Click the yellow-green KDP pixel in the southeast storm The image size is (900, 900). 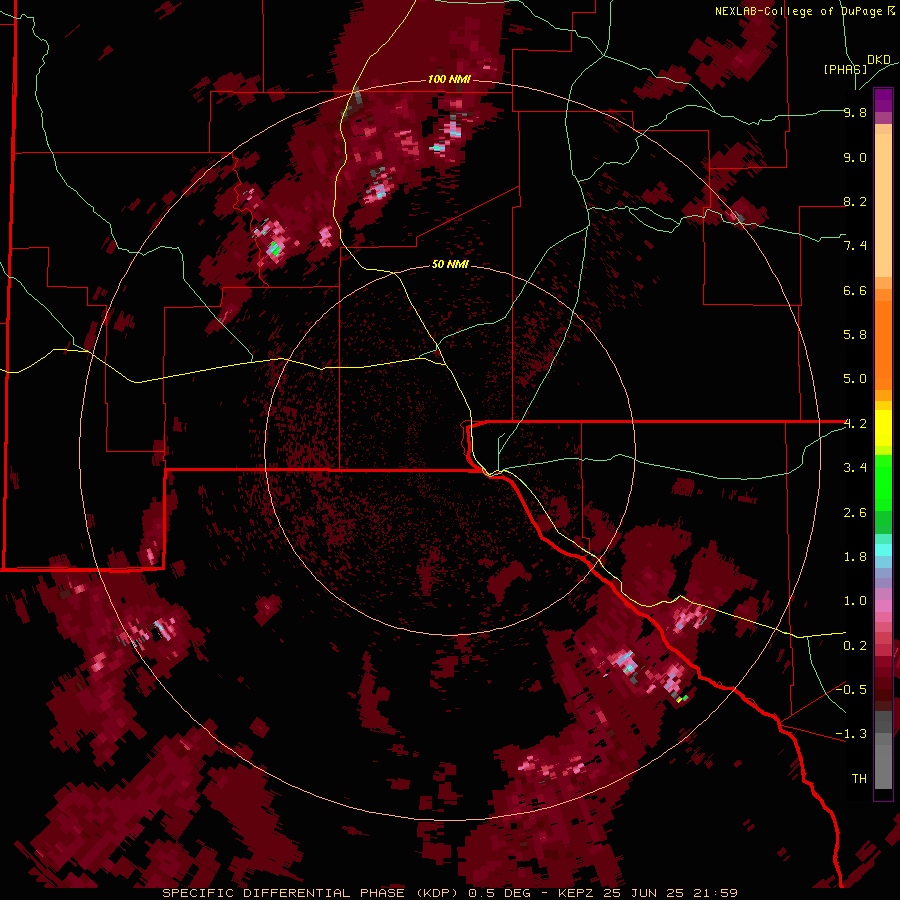pos(681,699)
